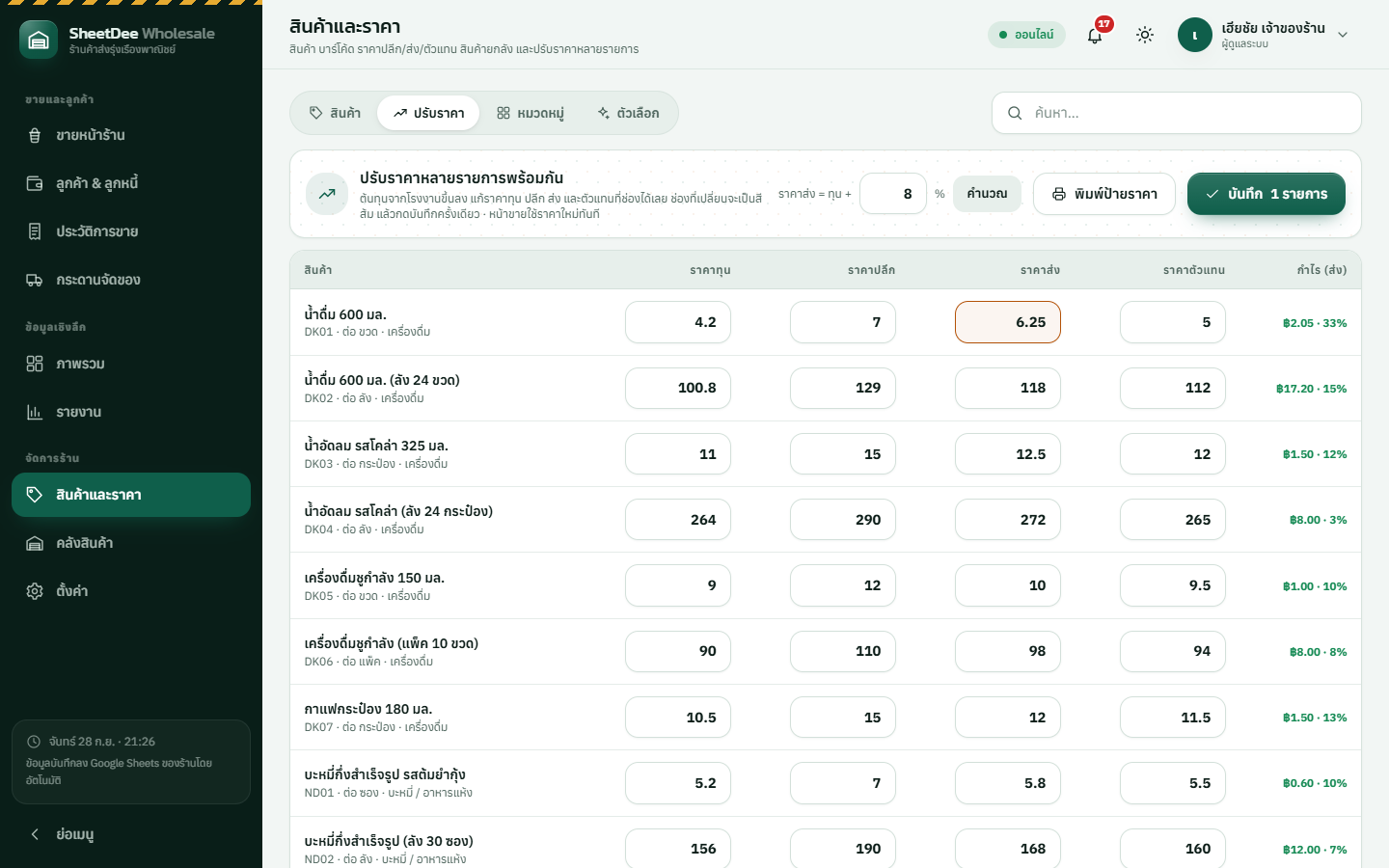Click the trend icon beside ปรับราคาหลายรายการพร้อมกัน
Viewport: 1389px width, 868px height.
tap(327, 194)
